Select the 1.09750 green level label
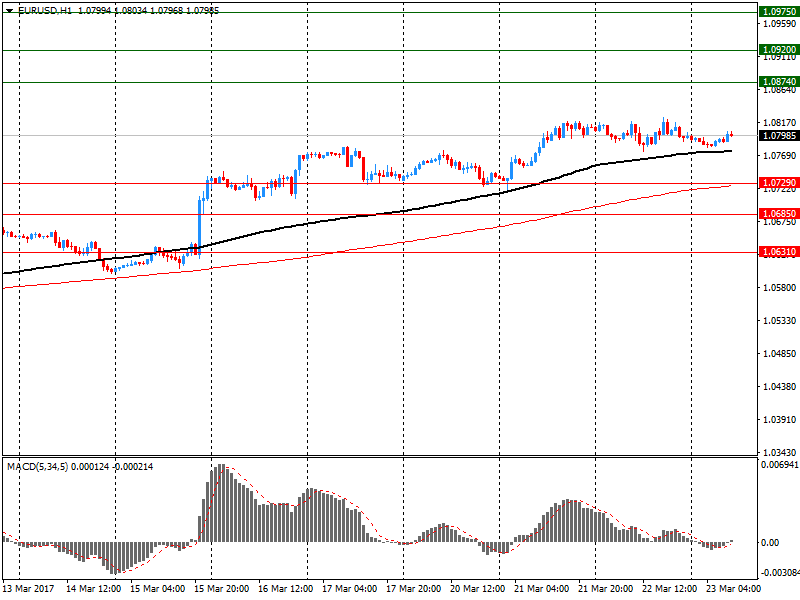 click(779, 12)
